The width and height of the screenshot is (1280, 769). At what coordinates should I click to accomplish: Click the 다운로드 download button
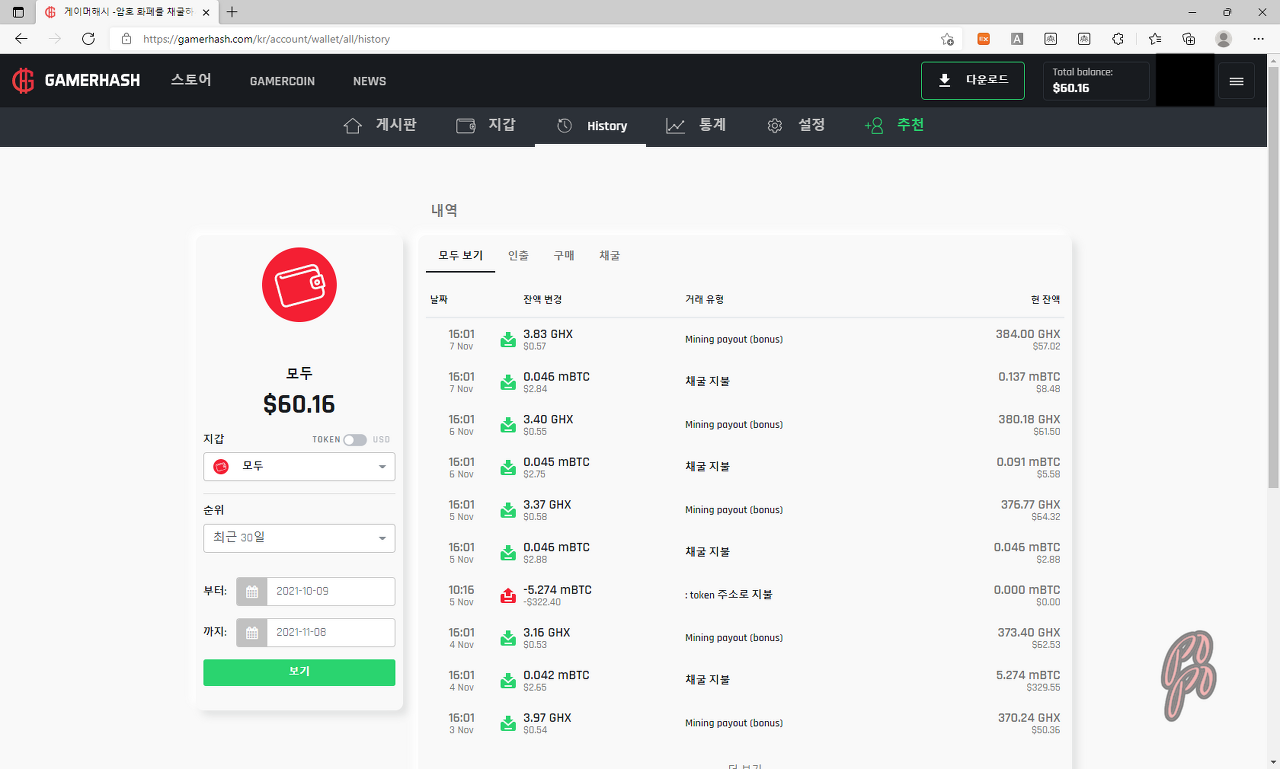[973, 80]
